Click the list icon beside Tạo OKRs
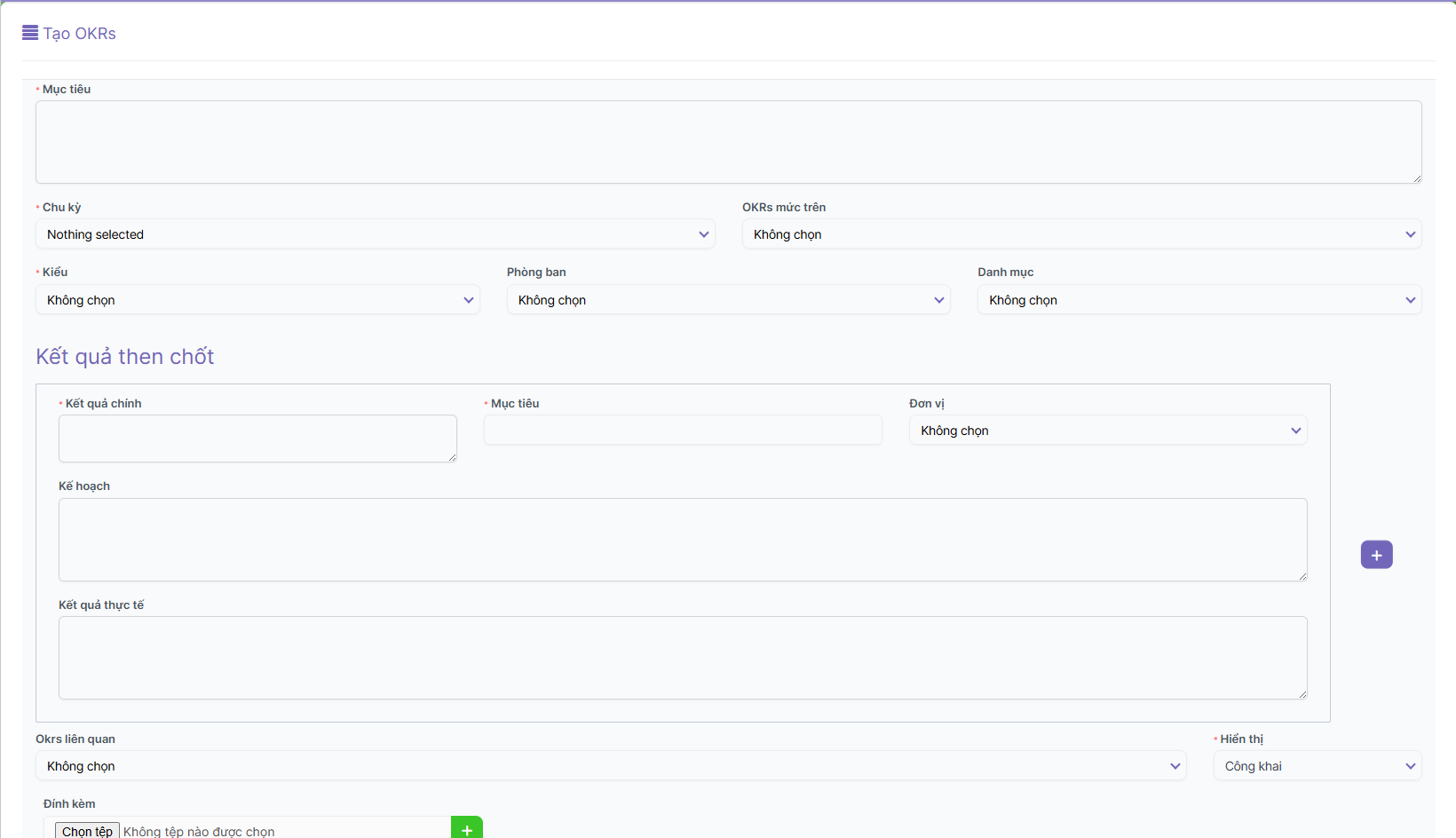 pyautogui.click(x=30, y=33)
